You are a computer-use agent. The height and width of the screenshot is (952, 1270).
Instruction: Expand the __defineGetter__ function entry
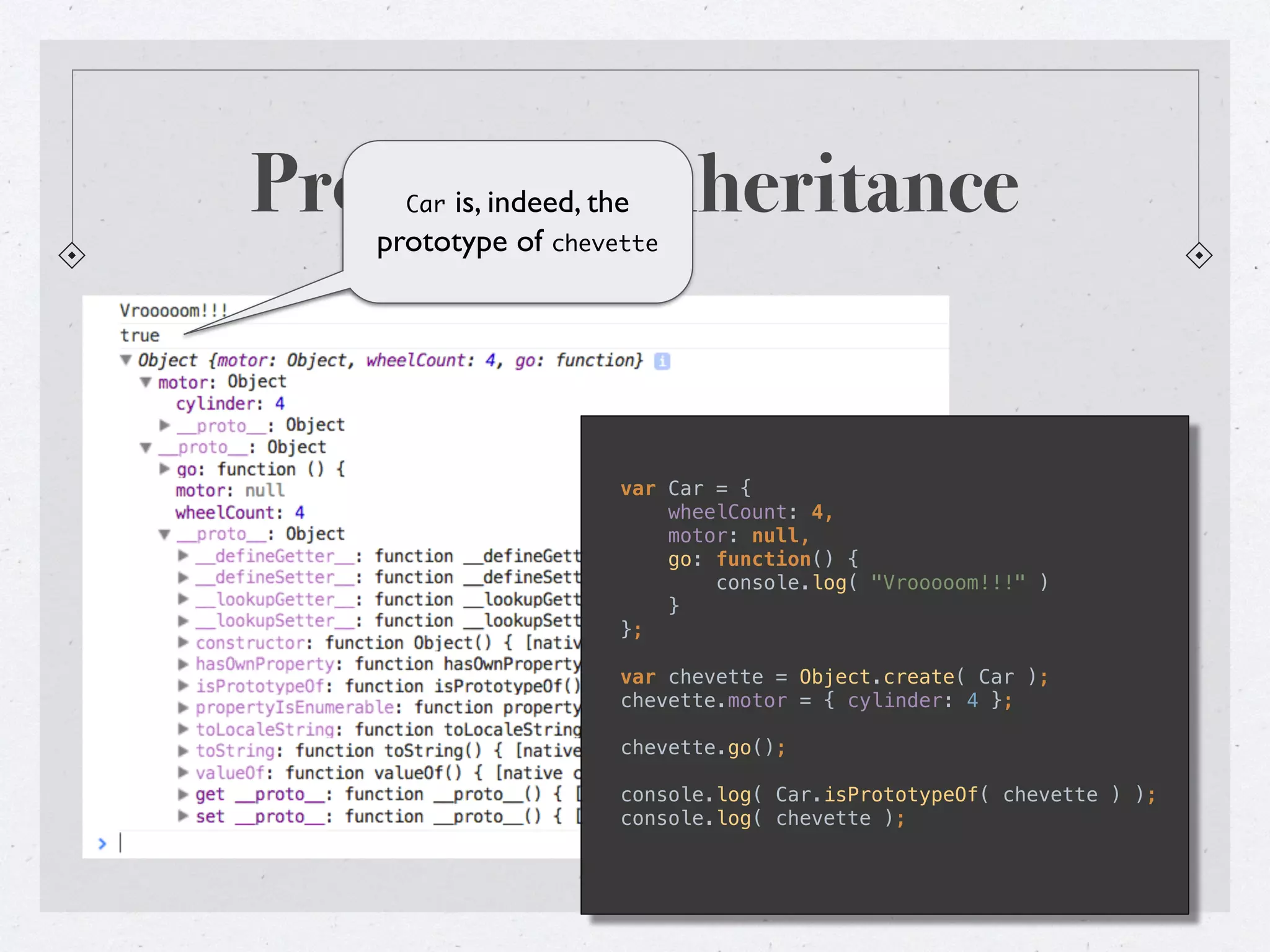(x=183, y=556)
